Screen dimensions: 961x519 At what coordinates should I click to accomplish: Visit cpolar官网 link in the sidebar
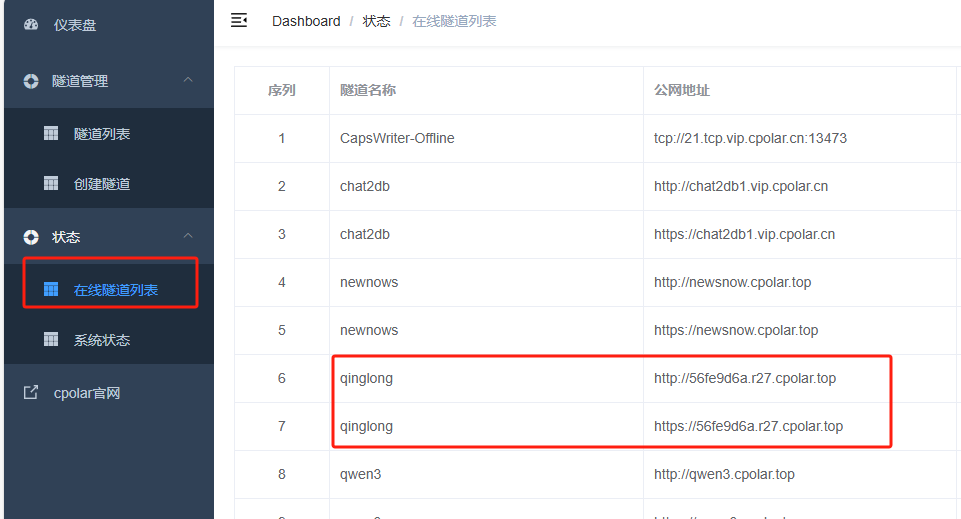coord(86,393)
